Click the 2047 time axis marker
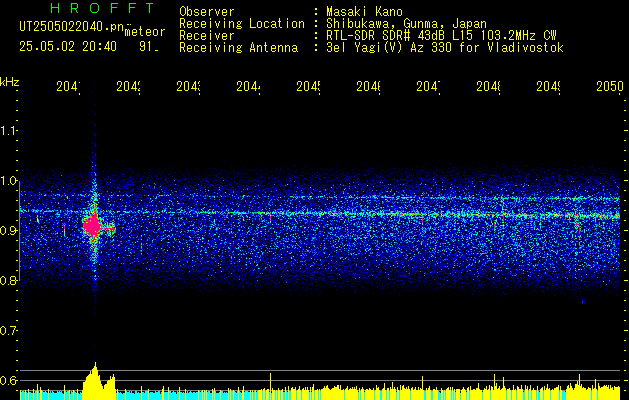629x400 pixels. 429,87
